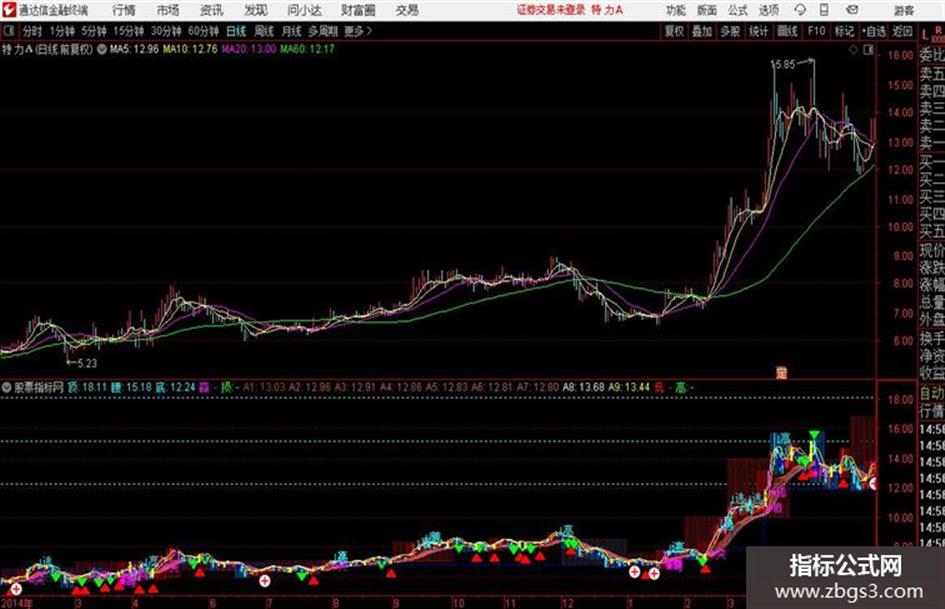Open the 功能 menu
The height and width of the screenshot is (609, 945).
[x=676, y=10]
